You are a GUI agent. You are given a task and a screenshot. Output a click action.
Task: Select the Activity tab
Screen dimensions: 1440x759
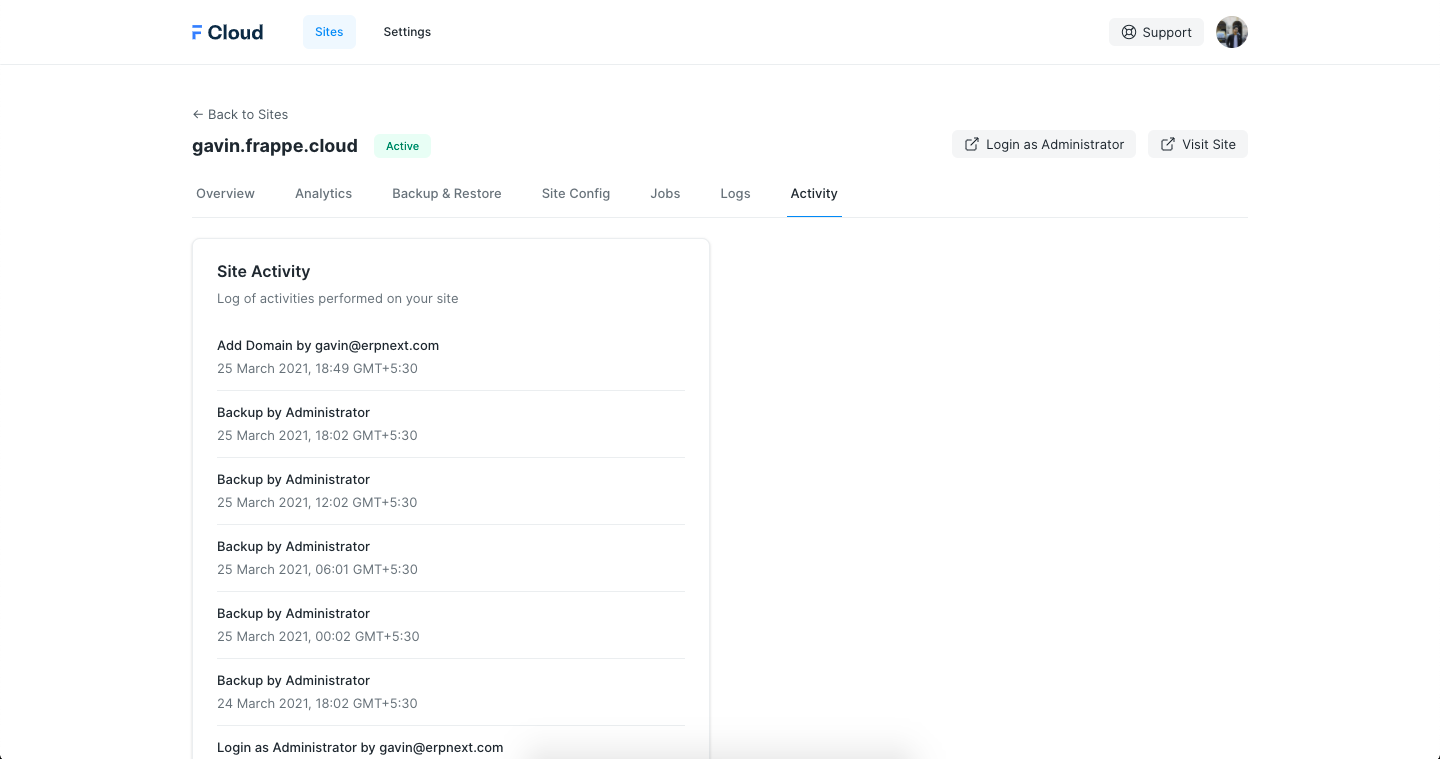(814, 193)
